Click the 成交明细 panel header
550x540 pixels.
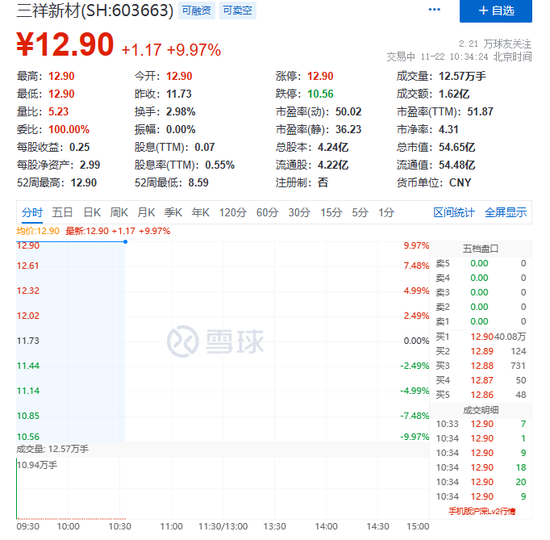481,410
